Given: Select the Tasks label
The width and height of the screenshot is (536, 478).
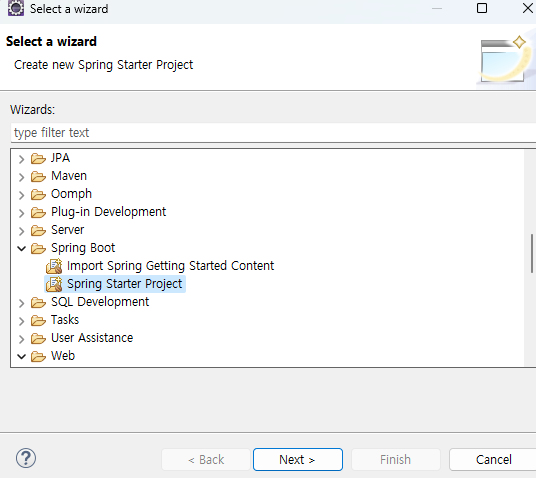Looking at the screenshot, I should pos(65,320).
